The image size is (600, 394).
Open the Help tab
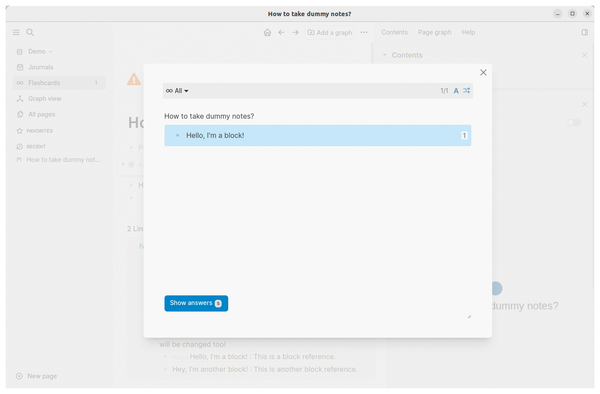[x=468, y=32]
